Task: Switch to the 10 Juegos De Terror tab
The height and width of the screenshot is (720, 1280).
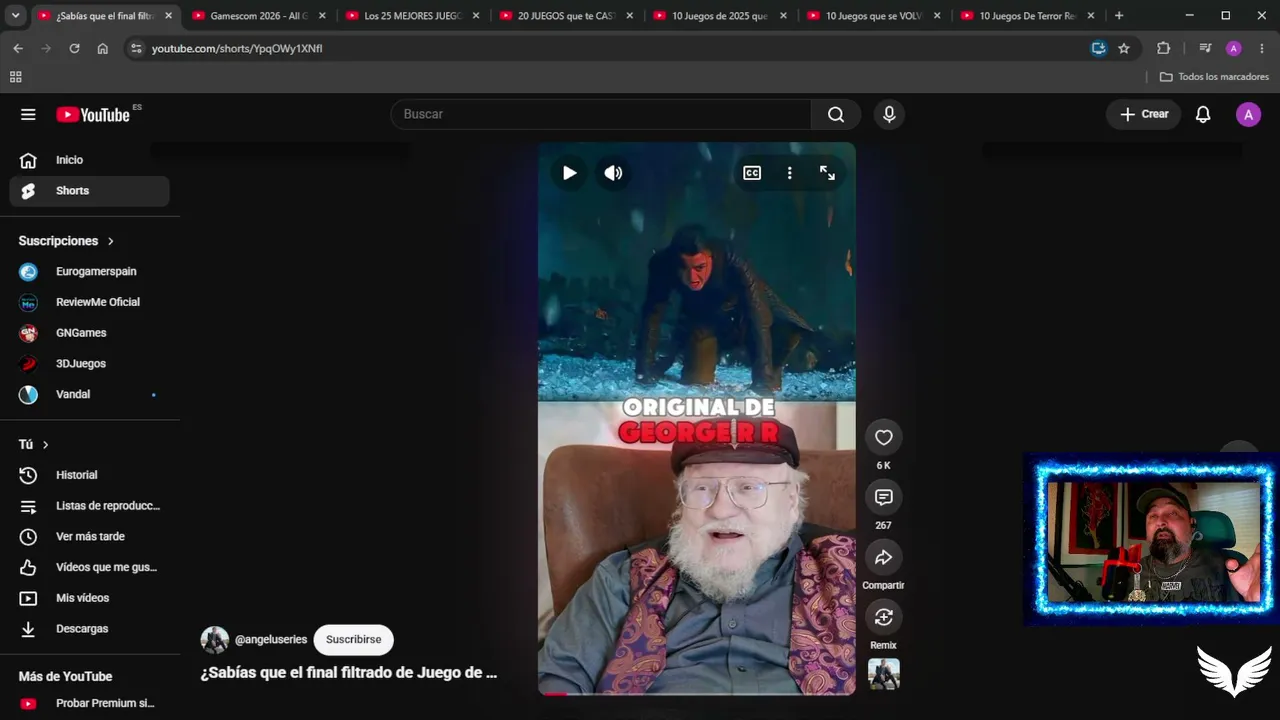Action: click(1027, 16)
